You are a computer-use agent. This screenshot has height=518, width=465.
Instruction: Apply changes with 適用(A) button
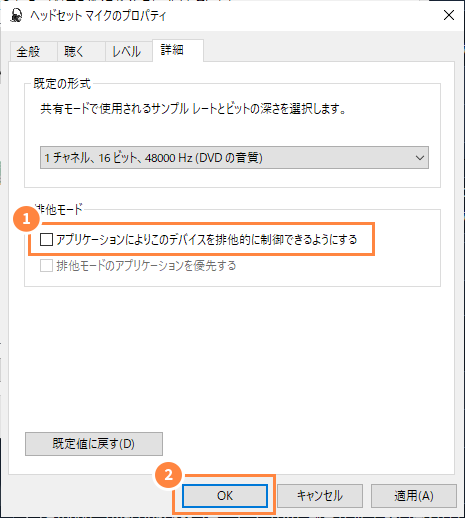pos(414,496)
